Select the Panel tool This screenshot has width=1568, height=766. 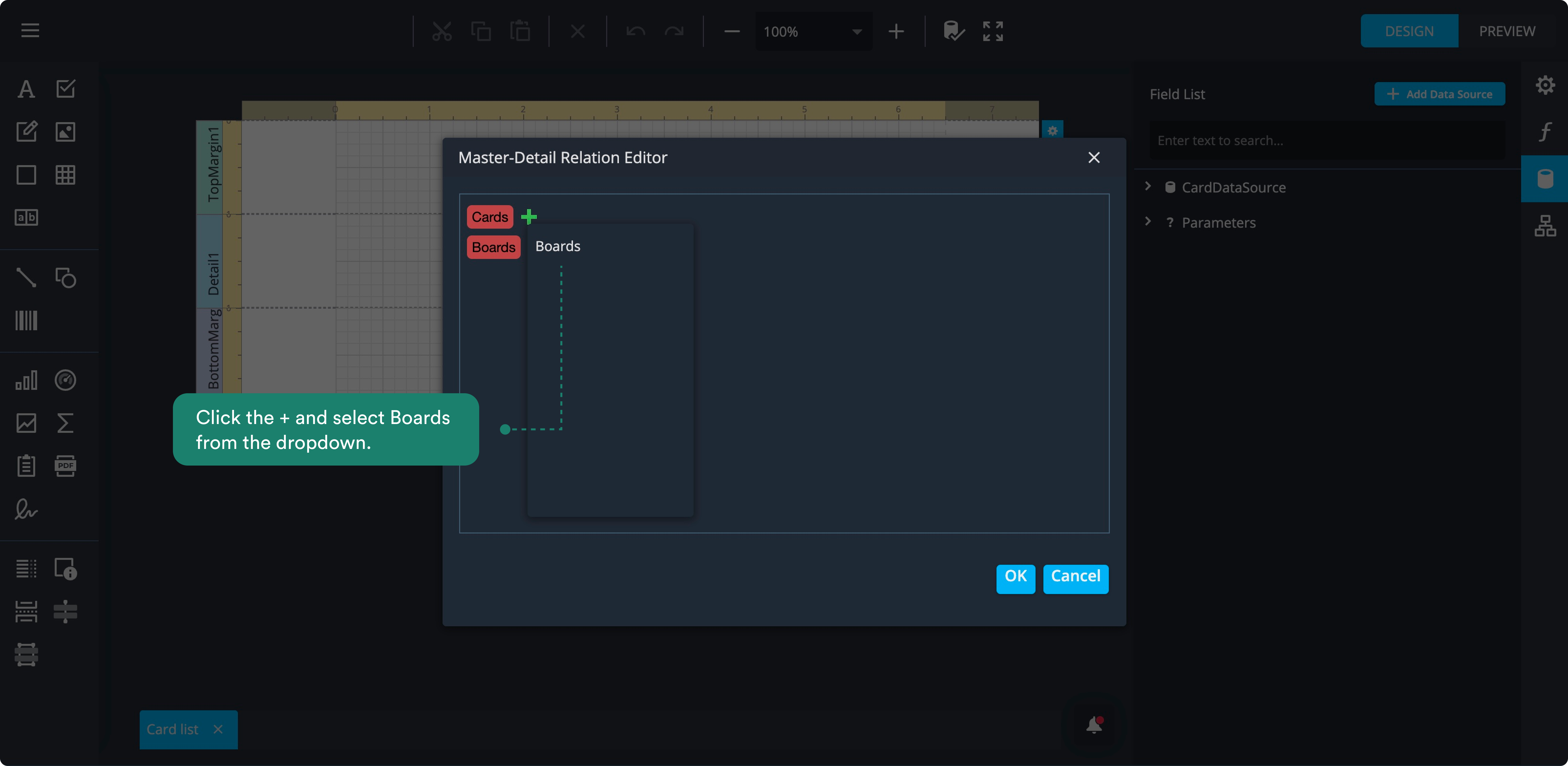click(x=26, y=175)
